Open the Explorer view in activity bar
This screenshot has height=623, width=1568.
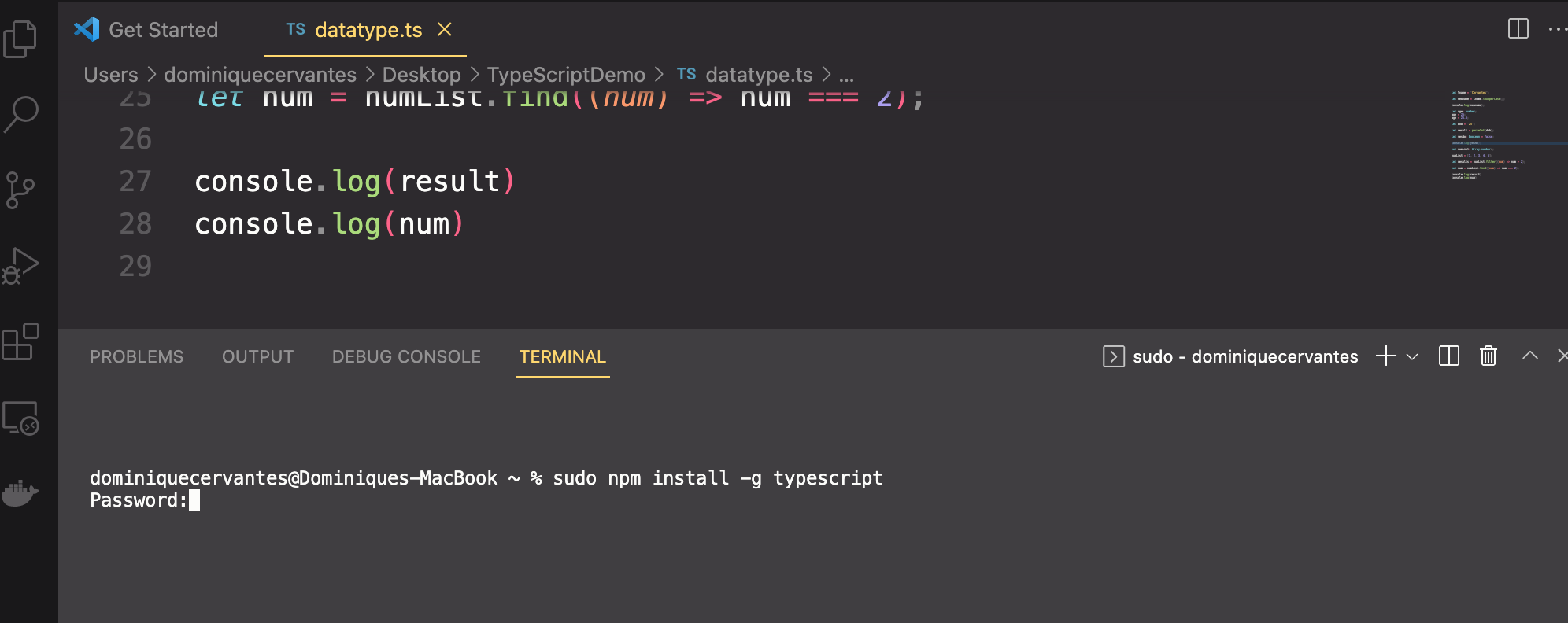[20, 39]
